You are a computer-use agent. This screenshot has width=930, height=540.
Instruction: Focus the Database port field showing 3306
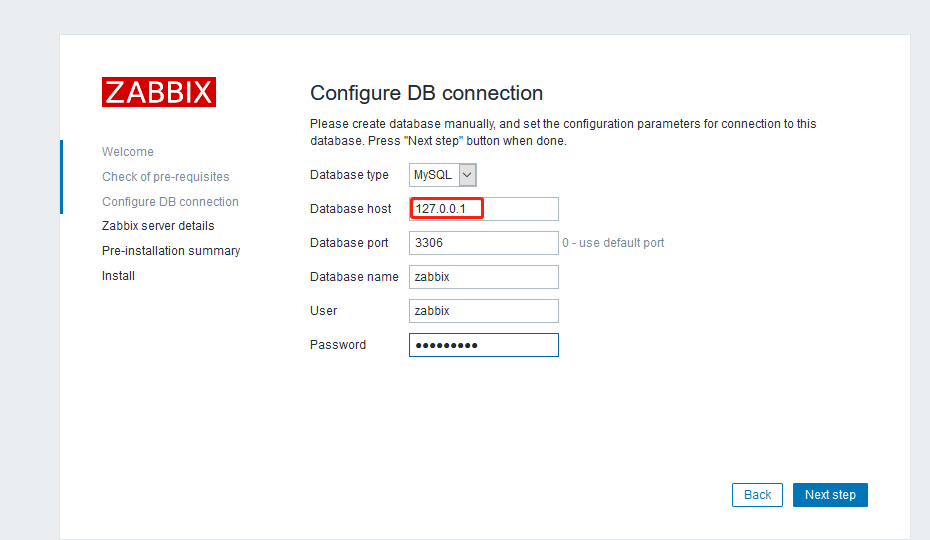484,243
